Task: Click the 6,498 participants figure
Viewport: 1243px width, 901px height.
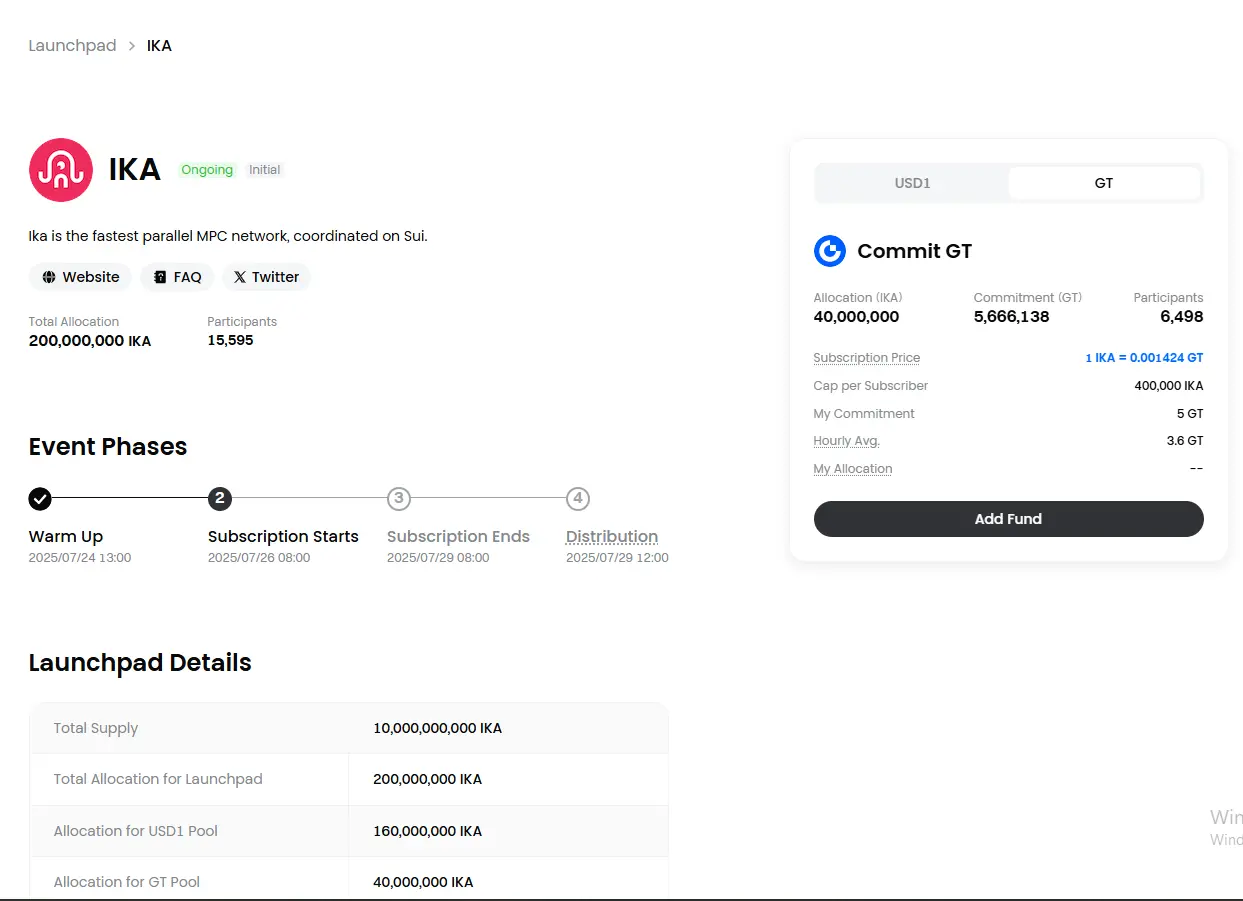Action: pos(1182,317)
